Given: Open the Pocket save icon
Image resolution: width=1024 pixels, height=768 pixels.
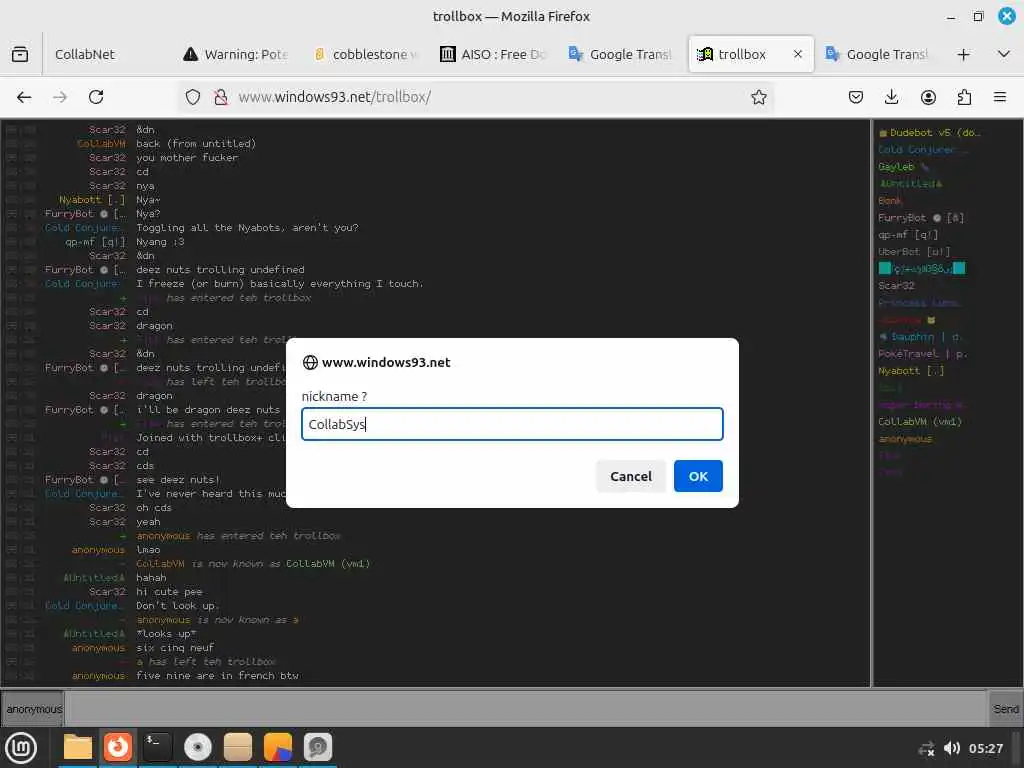Looking at the screenshot, I should click(x=856, y=97).
